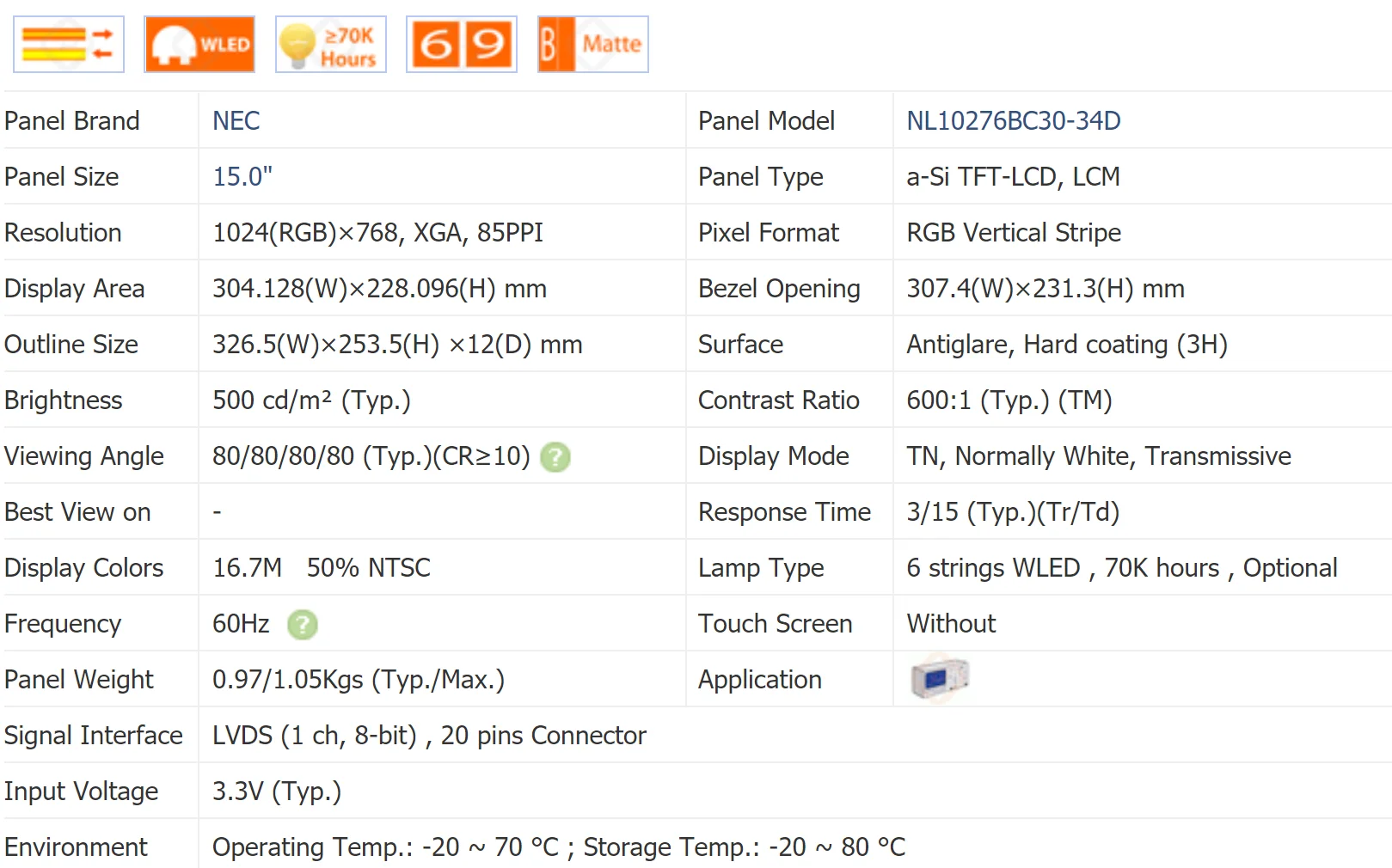Select the bezel opening value 307.4(W)×231.3(H) mm
This screenshot has height=868, width=1392.
1046,289
